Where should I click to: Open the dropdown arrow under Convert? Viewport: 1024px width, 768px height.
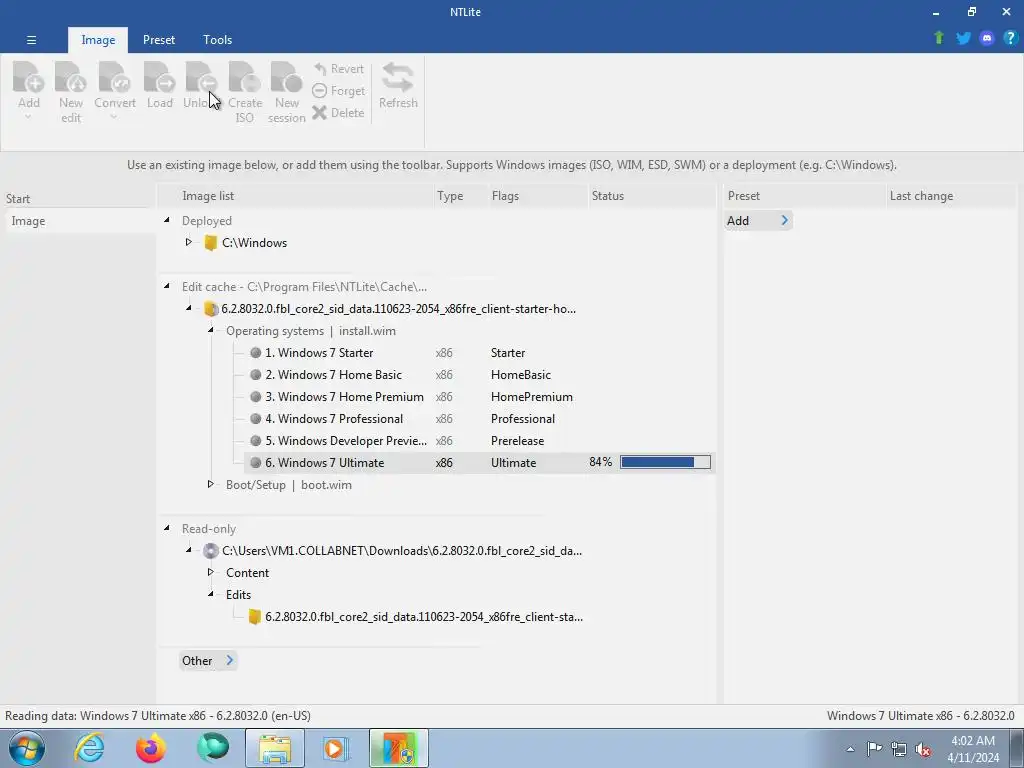(x=114, y=118)
